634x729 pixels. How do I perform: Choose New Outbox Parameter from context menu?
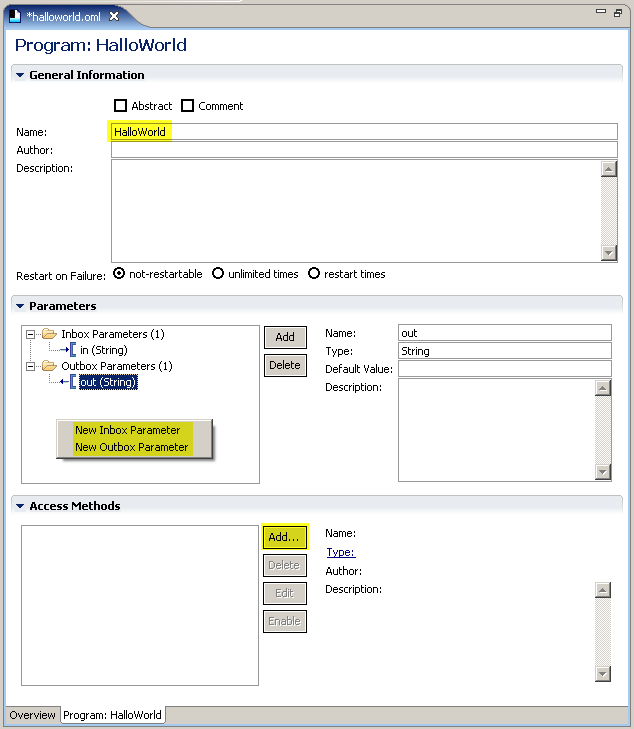(132, 447)
